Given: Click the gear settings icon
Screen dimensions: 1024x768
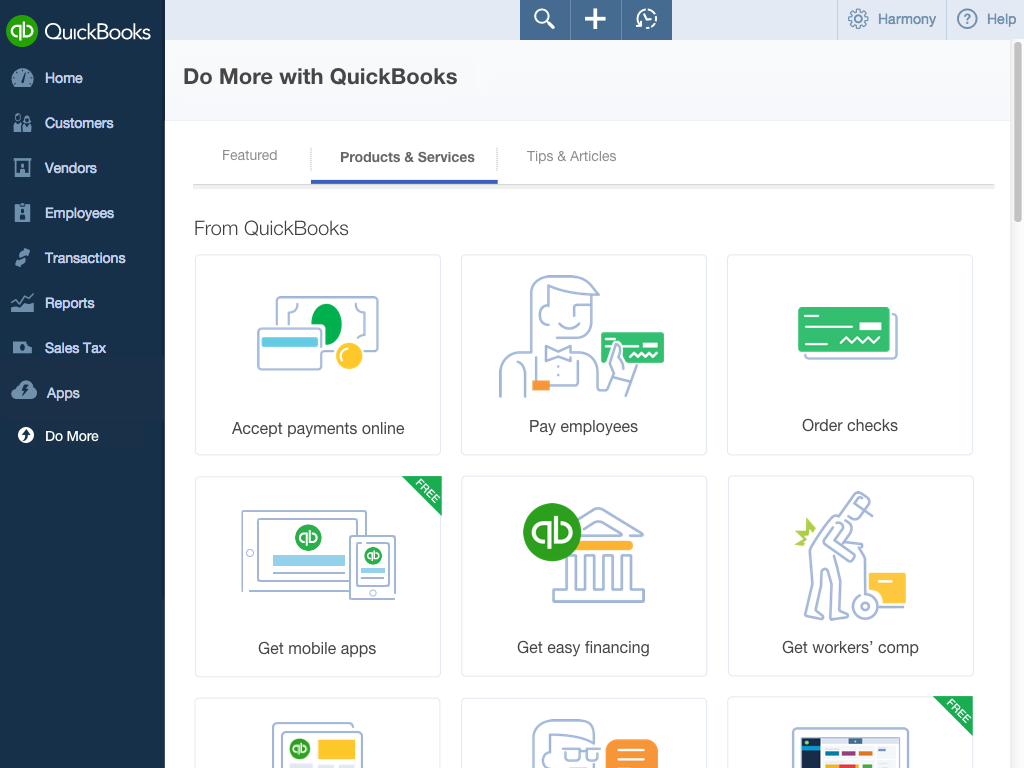Looking at the screenshot, I should click(858, 19).
